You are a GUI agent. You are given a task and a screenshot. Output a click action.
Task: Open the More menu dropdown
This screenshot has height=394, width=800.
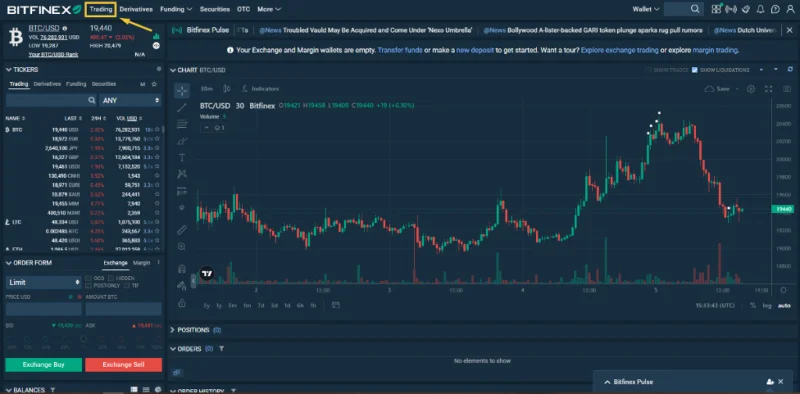tap(269, 9)
